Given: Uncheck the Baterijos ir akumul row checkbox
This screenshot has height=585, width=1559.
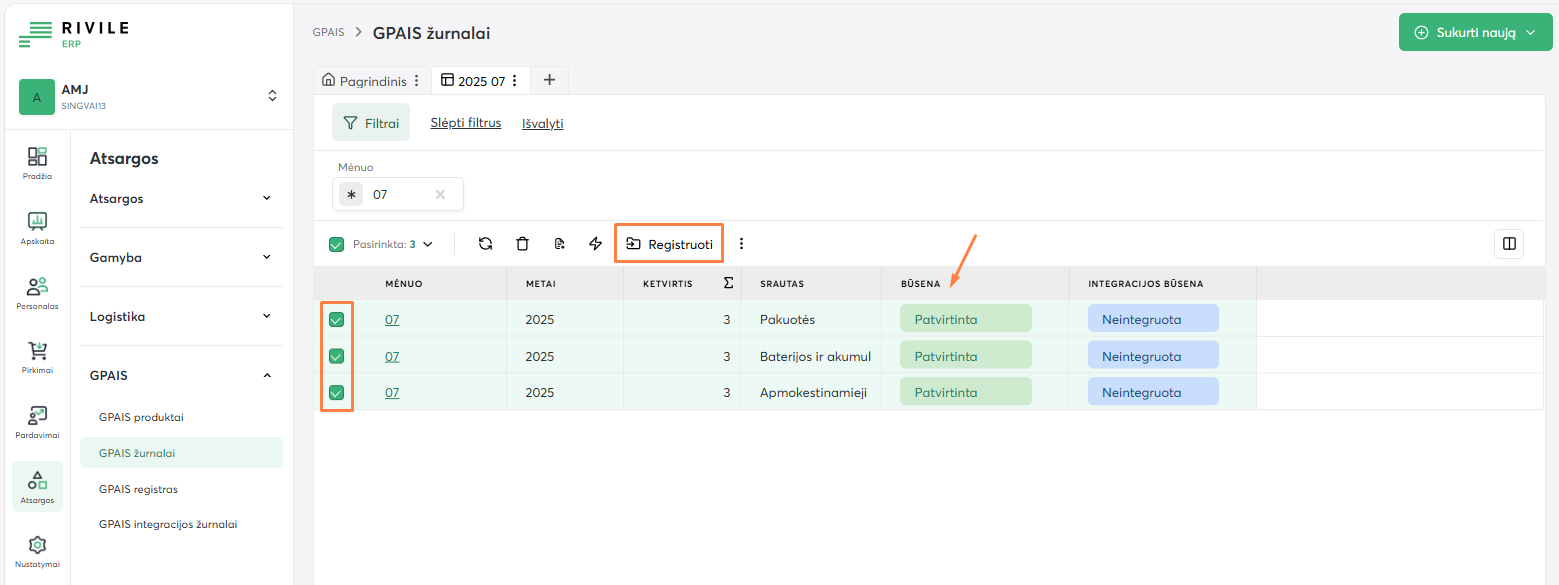Looking at the screenshot, I should pos(337,356).
